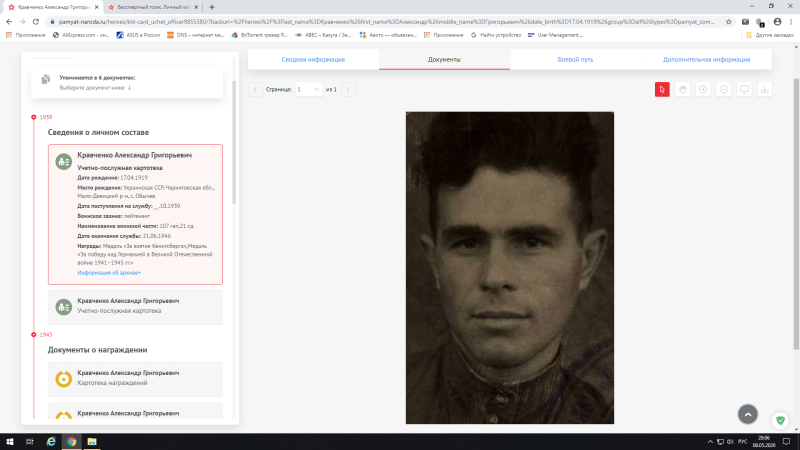Image resolution: width=800 pixels, height=450 pixels.
Task: Click the Chrome icon in the taskbar
Action: click(x=71, y=441)
